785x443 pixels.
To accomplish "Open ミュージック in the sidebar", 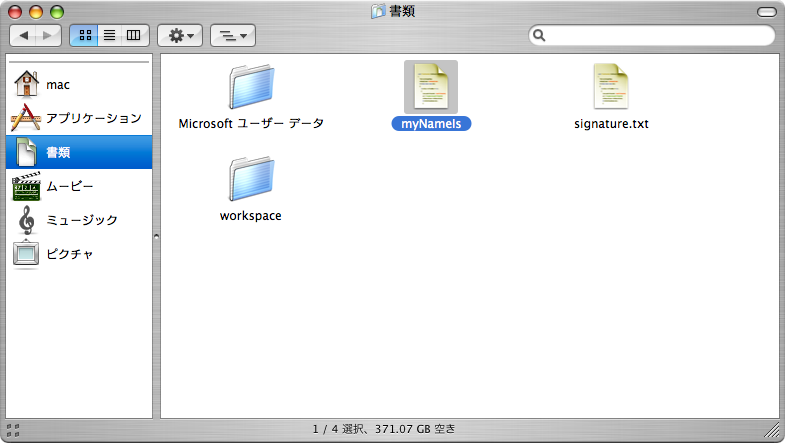I will point(79,220).
